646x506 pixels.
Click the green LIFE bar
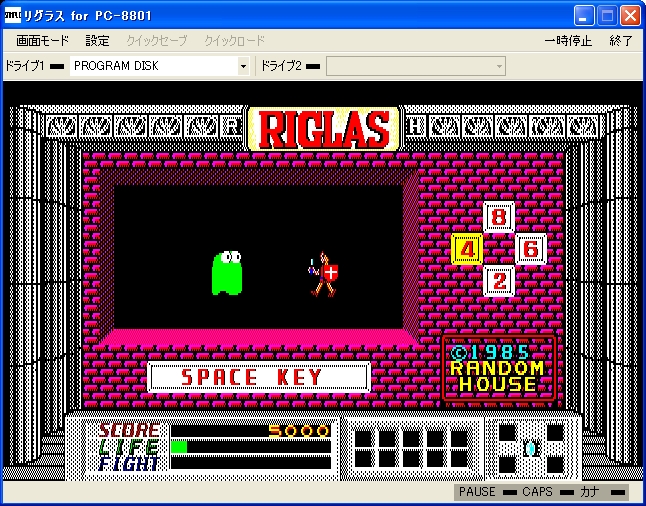[179, 447]
